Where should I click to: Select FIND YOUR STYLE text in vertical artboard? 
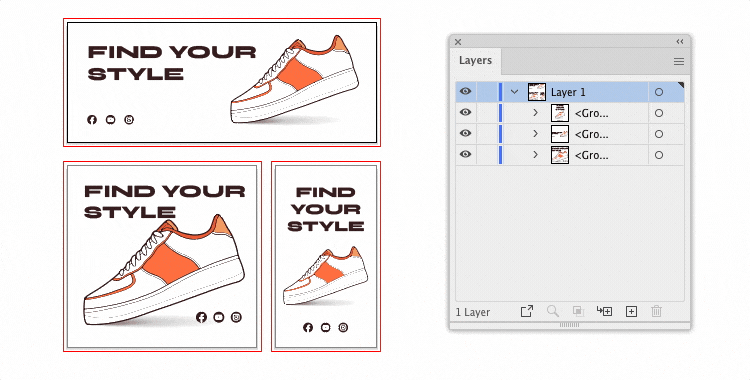pyautogui.click(x=326, y=209)
